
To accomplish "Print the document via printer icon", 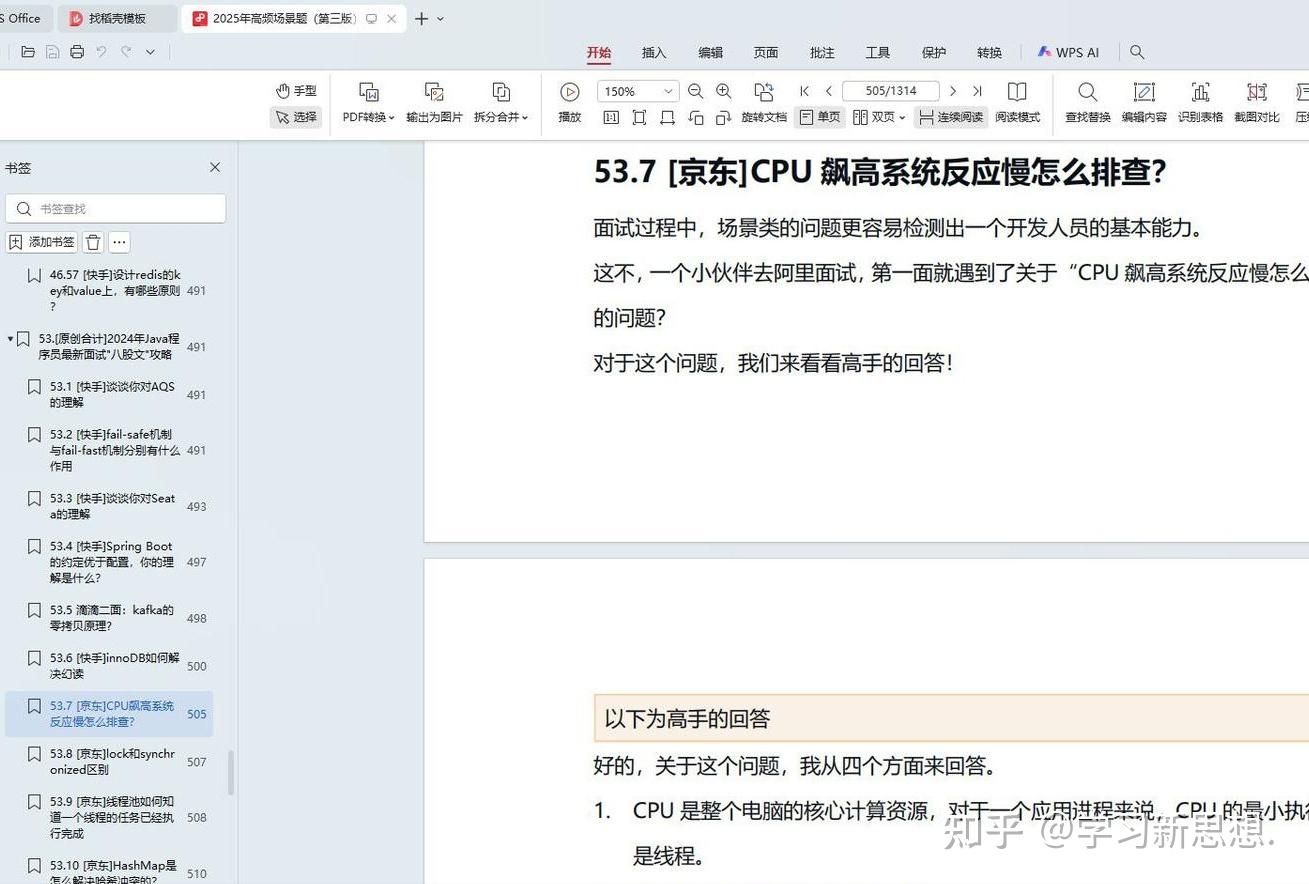I will coord(77,52).
